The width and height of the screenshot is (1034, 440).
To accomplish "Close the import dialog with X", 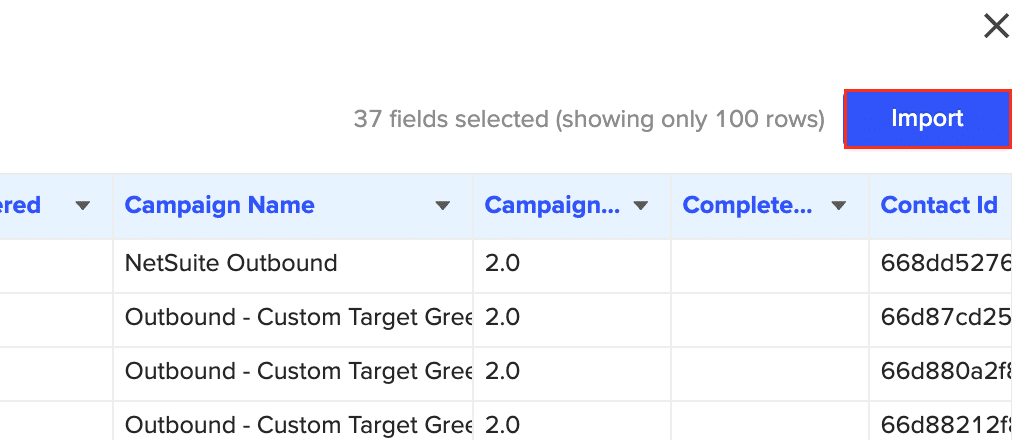I will coord(996,26).
